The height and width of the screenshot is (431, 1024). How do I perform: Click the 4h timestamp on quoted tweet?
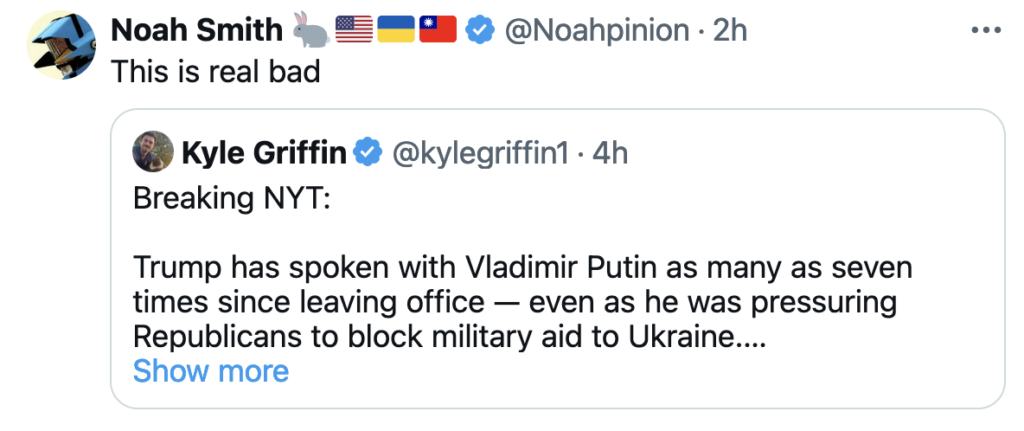610,152
